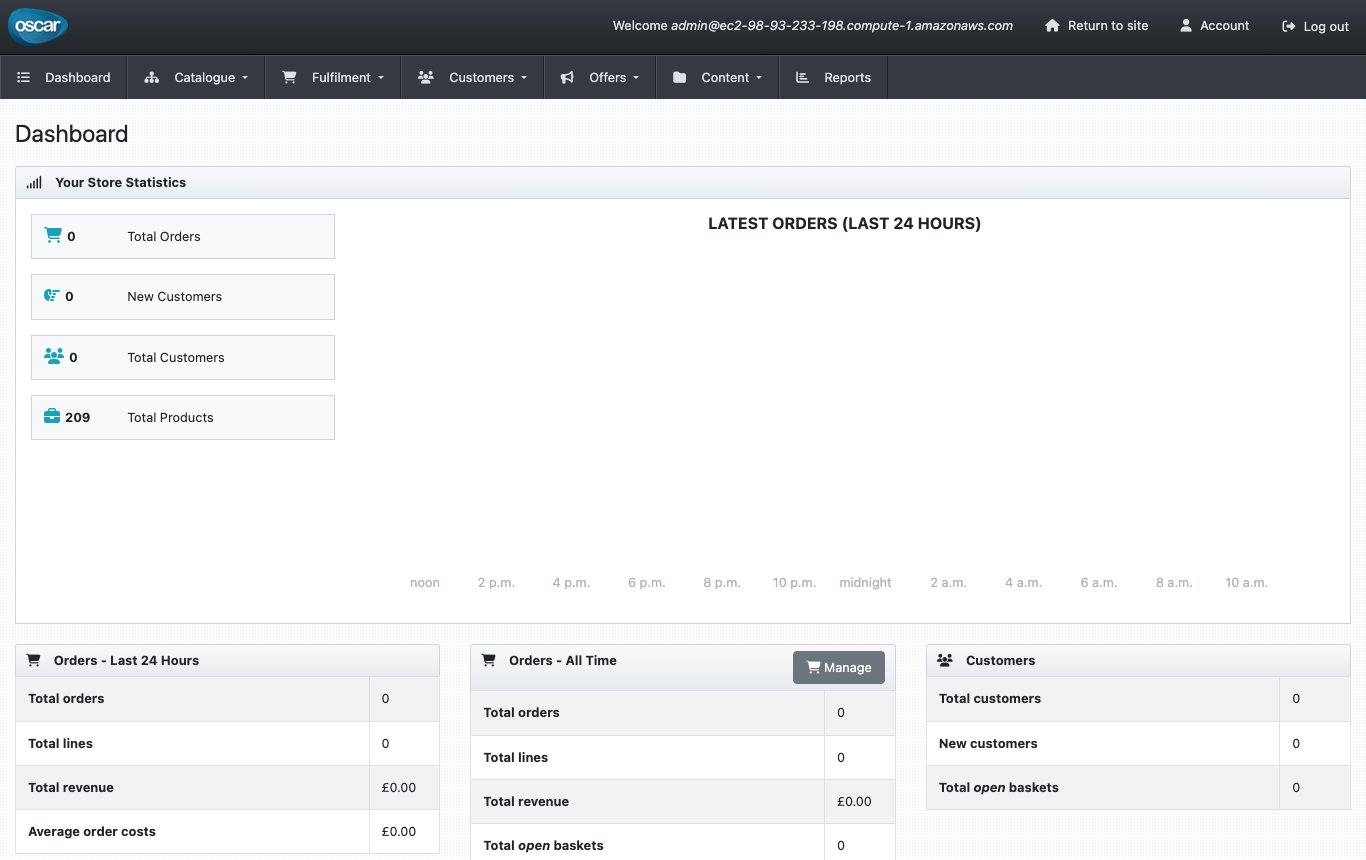Open the Customers dropdown in navbar
This screenshot has height=860, width=1366.
pos(472,77)
